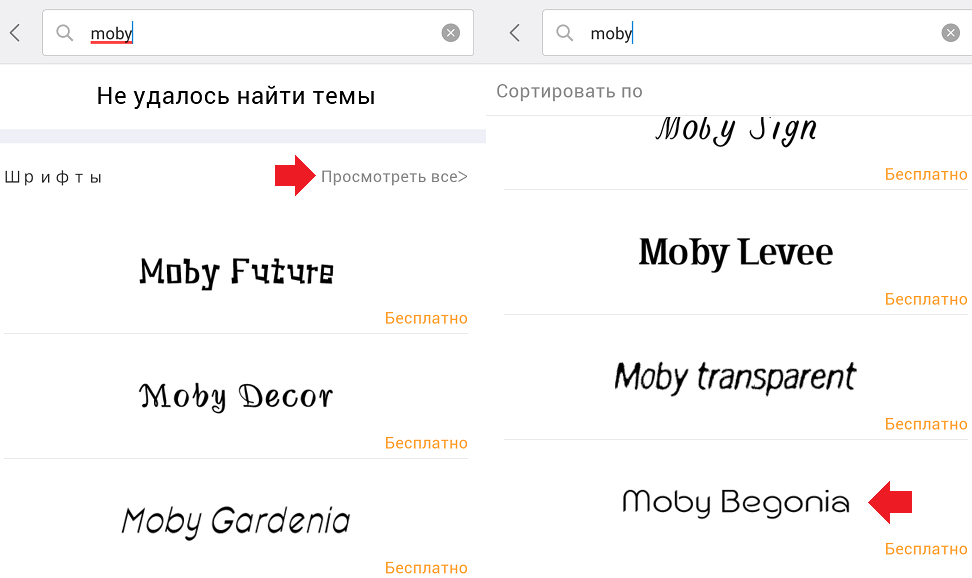This screenshot has height=578, width=972.
Task: Tap 'Бесплатно' under Moby Future
Action: click(426, 318)
